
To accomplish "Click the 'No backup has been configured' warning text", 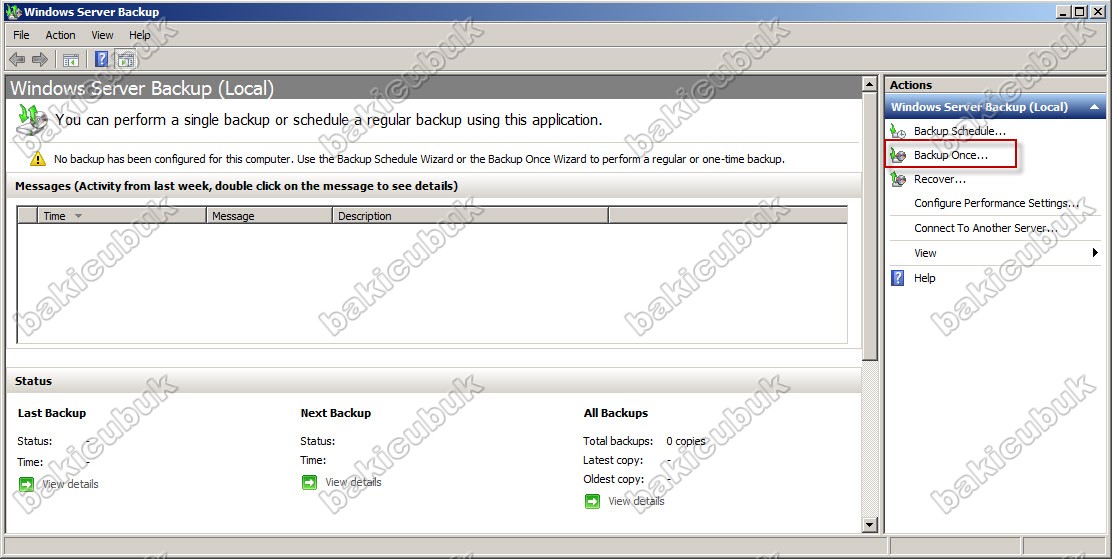I will coord(419,159).
